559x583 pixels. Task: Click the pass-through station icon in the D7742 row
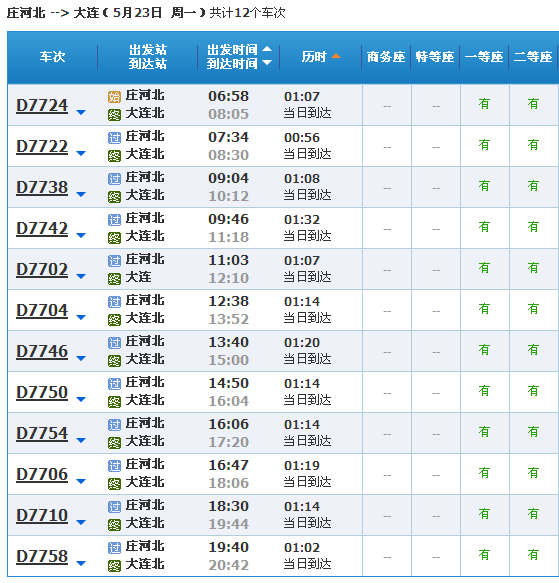tap(114, 220)
